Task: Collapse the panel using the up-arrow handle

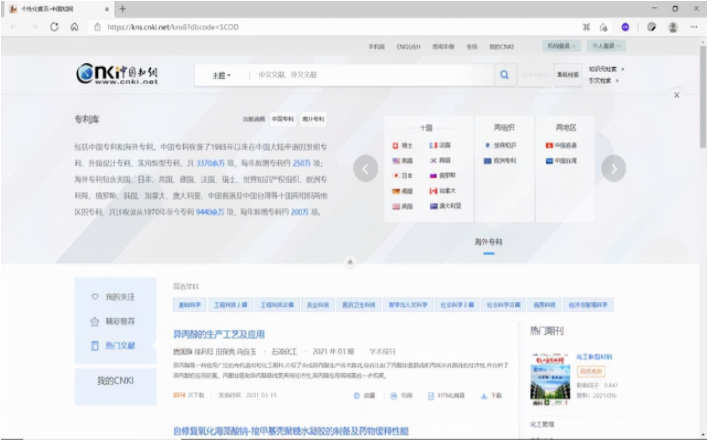Action: (350, 262)
